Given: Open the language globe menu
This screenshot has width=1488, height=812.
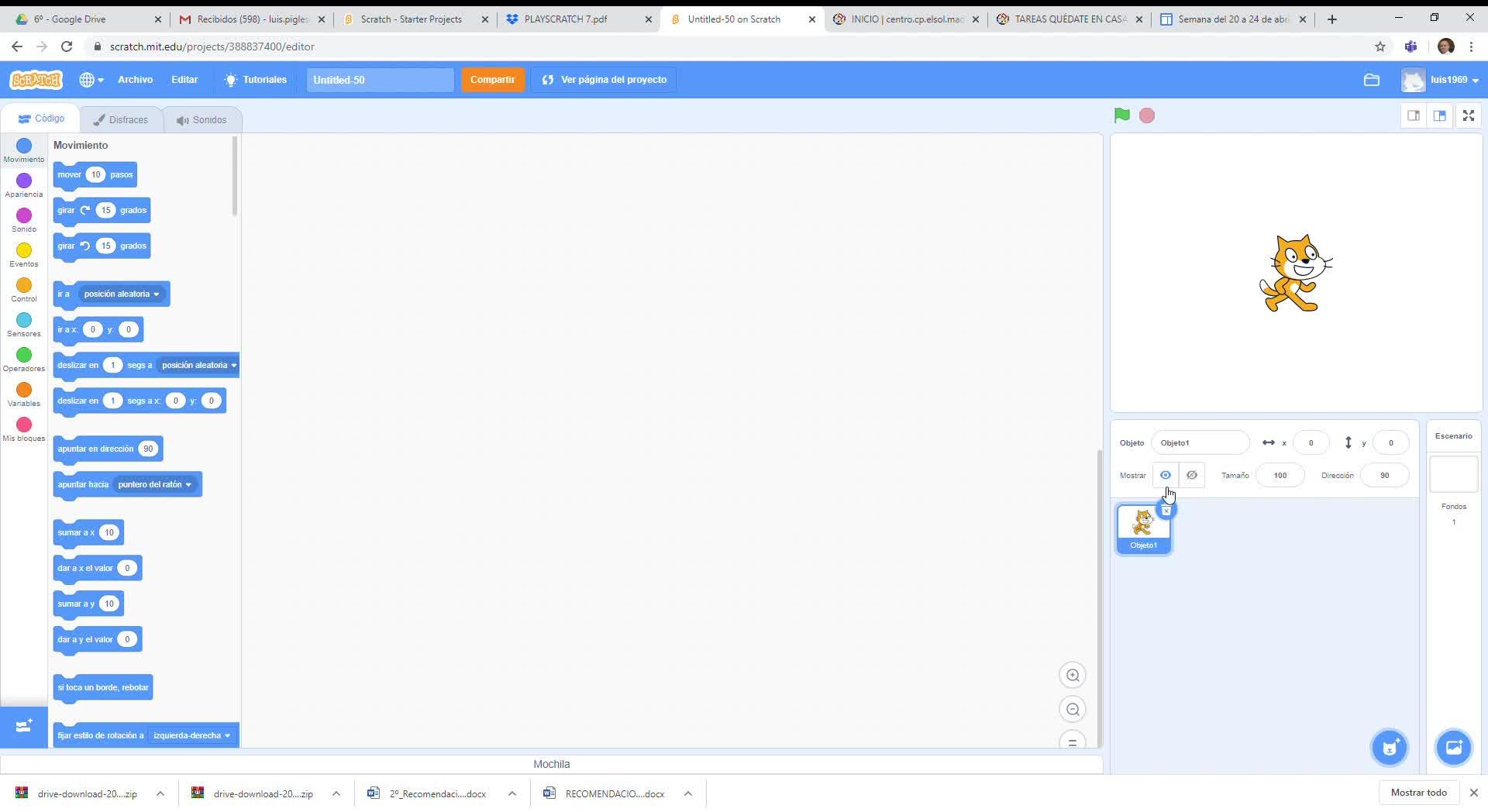Looking at the screenshot, I should pos(91,80).
